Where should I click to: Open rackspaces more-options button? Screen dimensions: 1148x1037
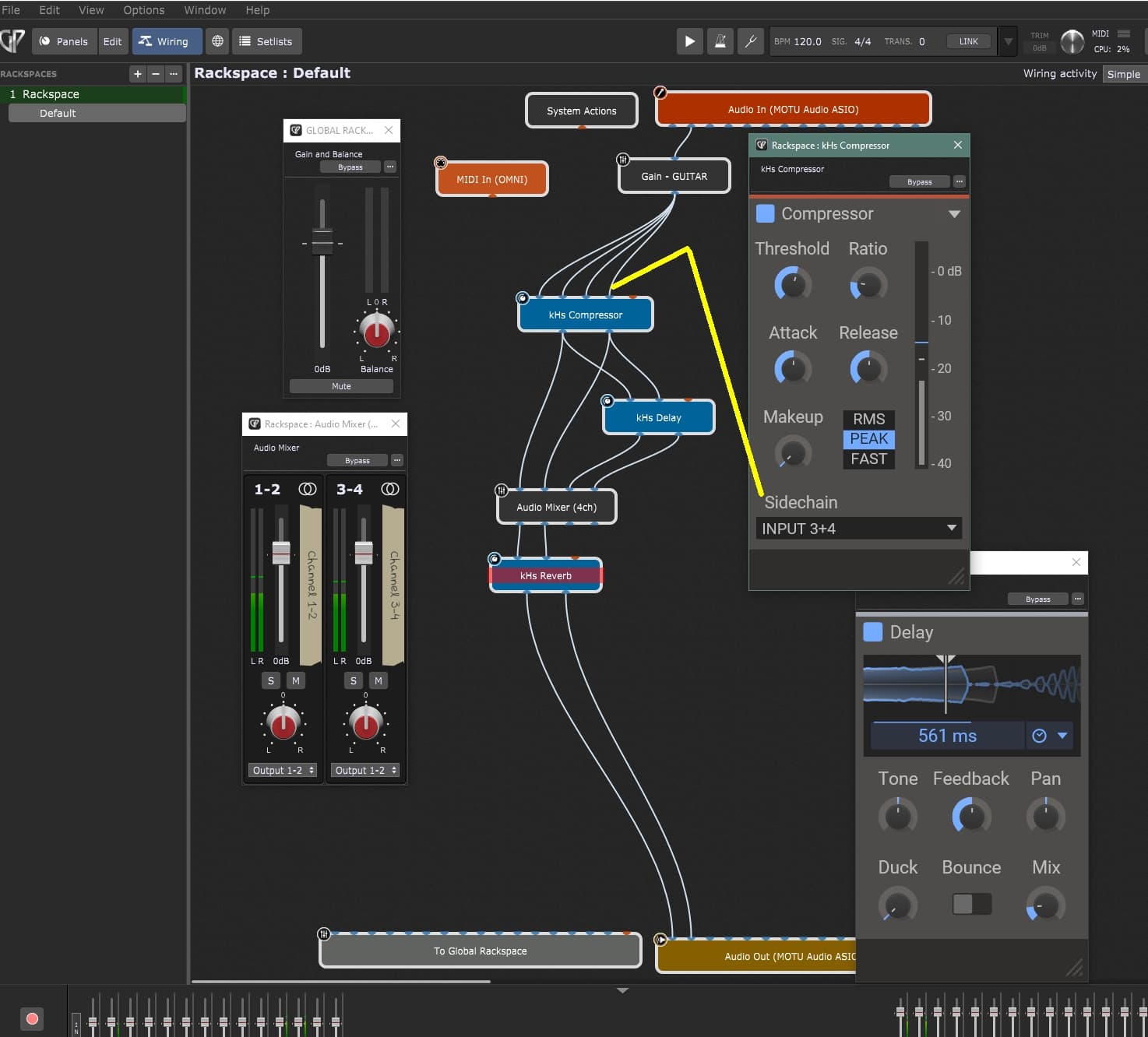point(174,74)
